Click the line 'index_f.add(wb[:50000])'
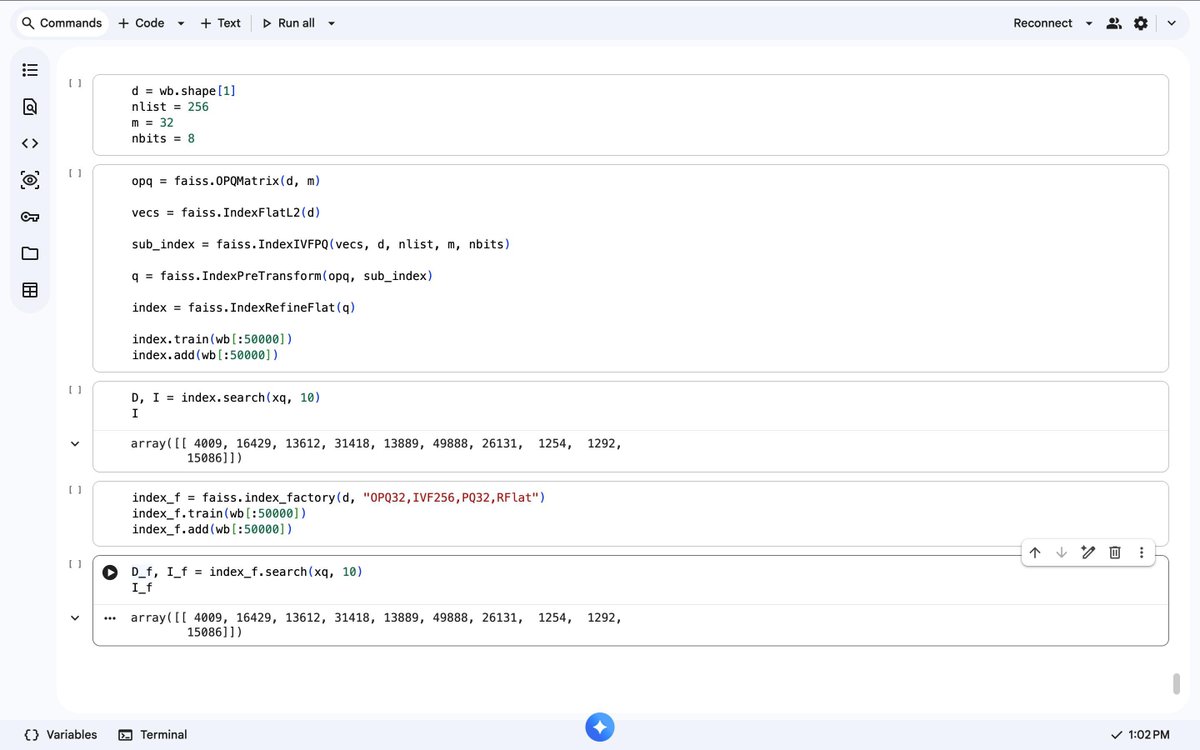 coord(211,529)
